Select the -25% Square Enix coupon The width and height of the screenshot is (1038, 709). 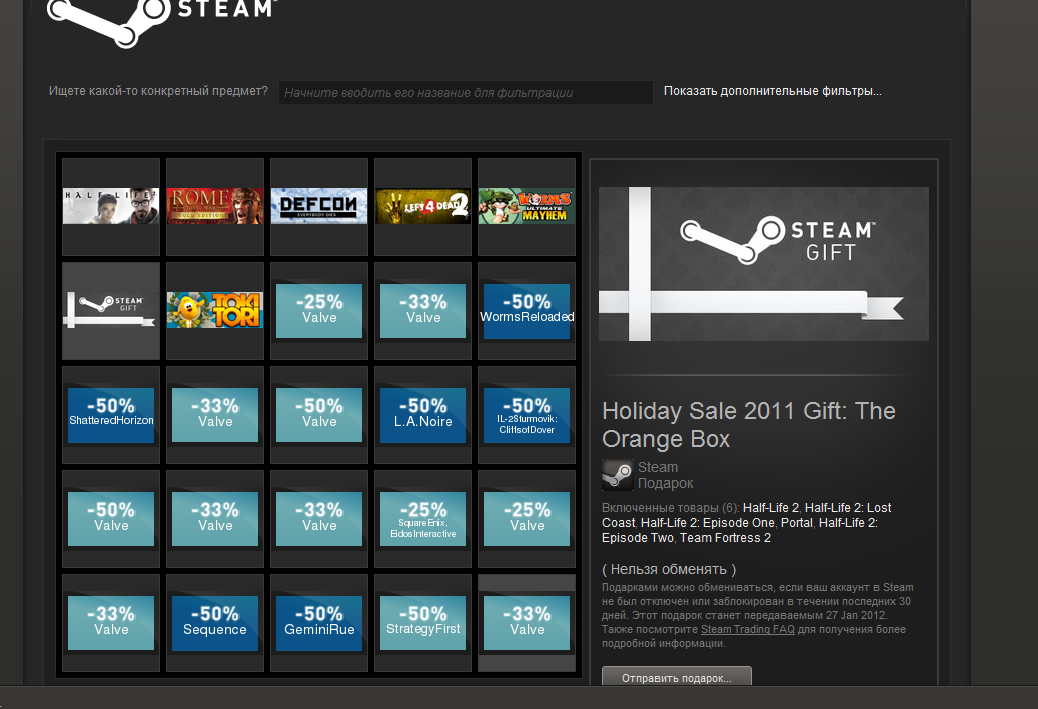click(x=423, y=518)
